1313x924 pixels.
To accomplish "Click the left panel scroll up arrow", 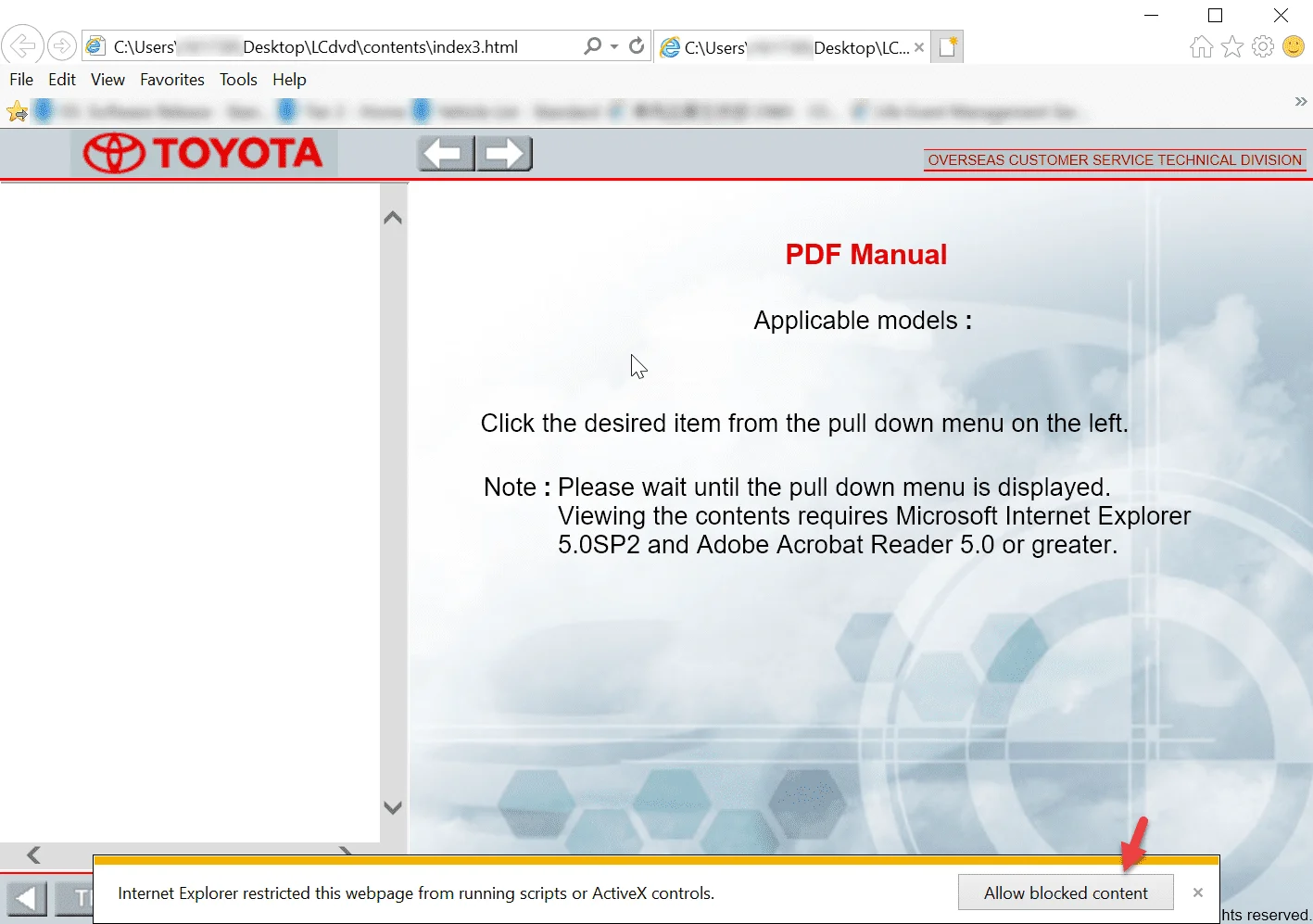I will 393,218.
